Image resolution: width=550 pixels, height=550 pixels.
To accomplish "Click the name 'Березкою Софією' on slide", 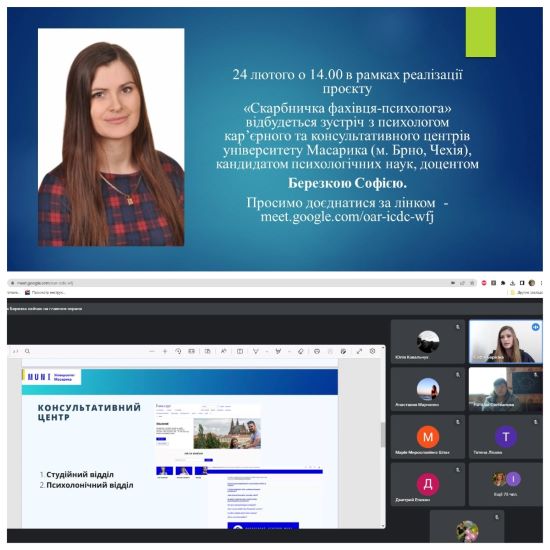I will pyautogui.click(x=347, y=183).
